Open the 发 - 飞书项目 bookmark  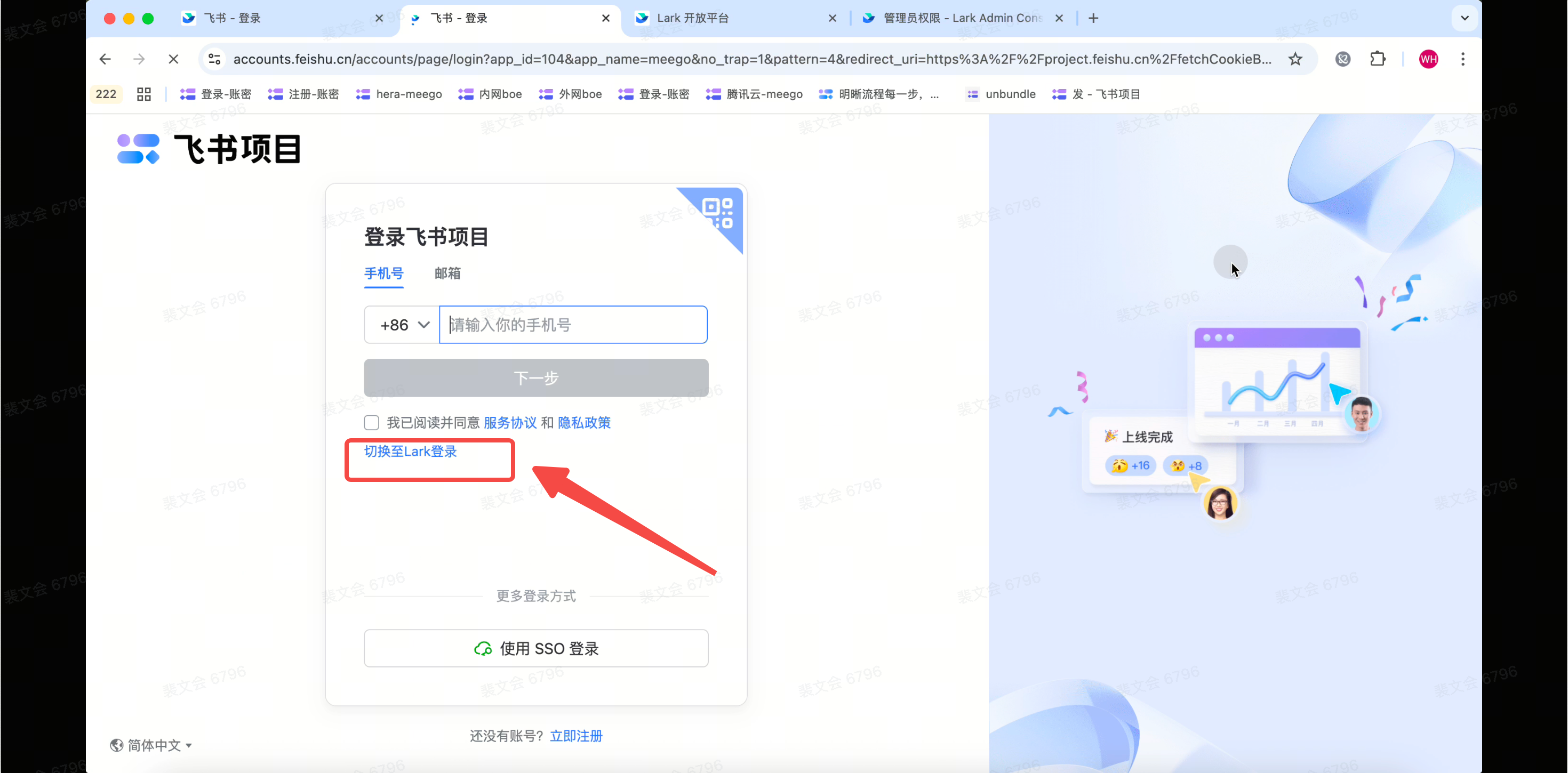point(1096,94)
